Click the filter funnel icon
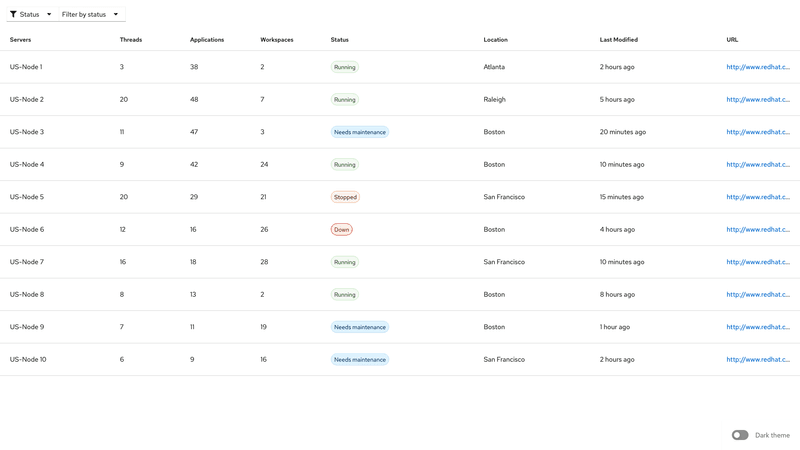Viewport: 800px width, 450px height. point(14,15)
